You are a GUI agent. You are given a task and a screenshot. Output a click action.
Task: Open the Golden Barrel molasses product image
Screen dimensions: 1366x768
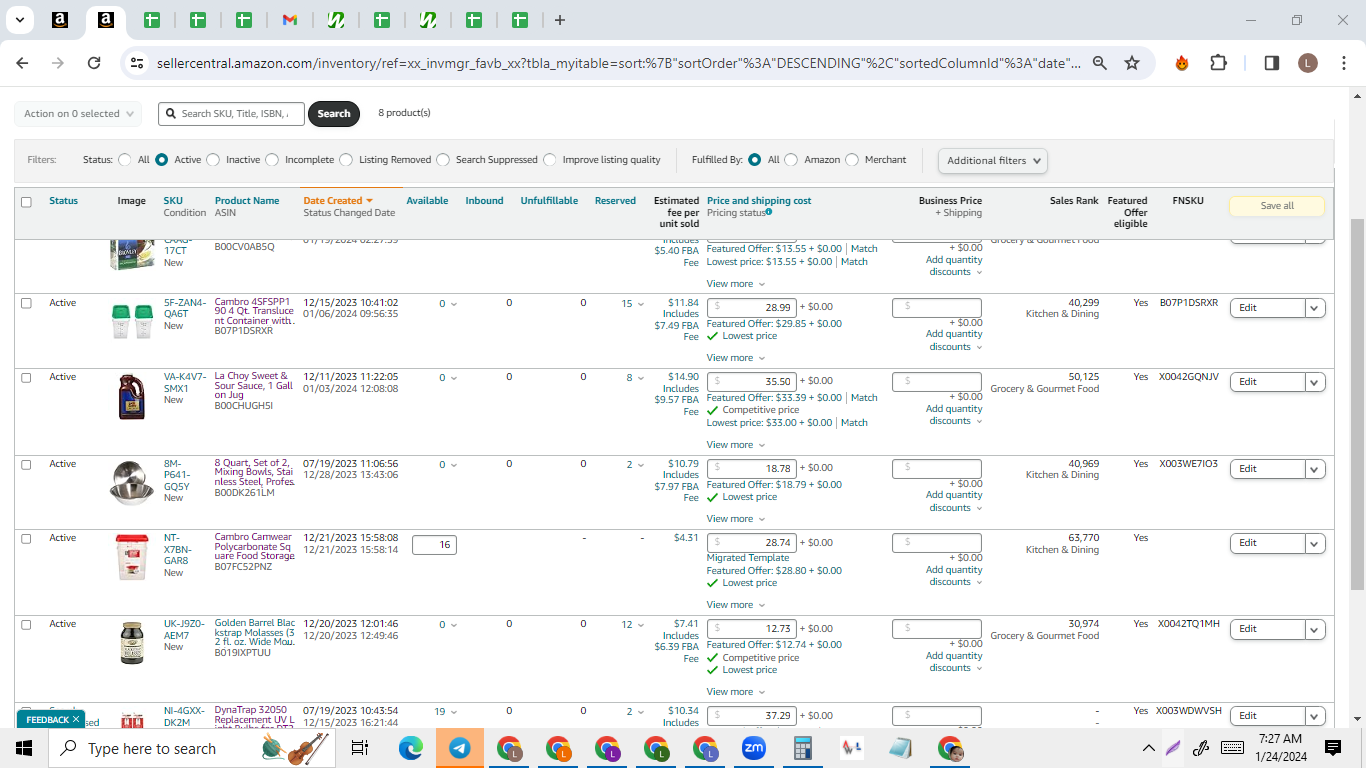[x=131, y=644]
